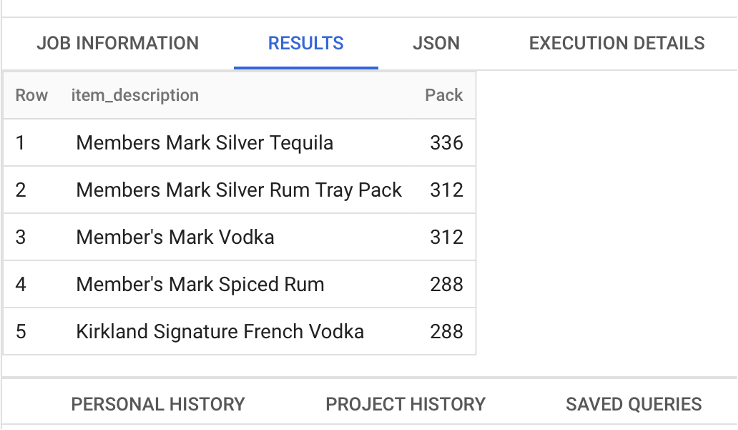Open the Saved Queries tab
The height and width of the screenshot is (430, 738).
click(633, 404)
